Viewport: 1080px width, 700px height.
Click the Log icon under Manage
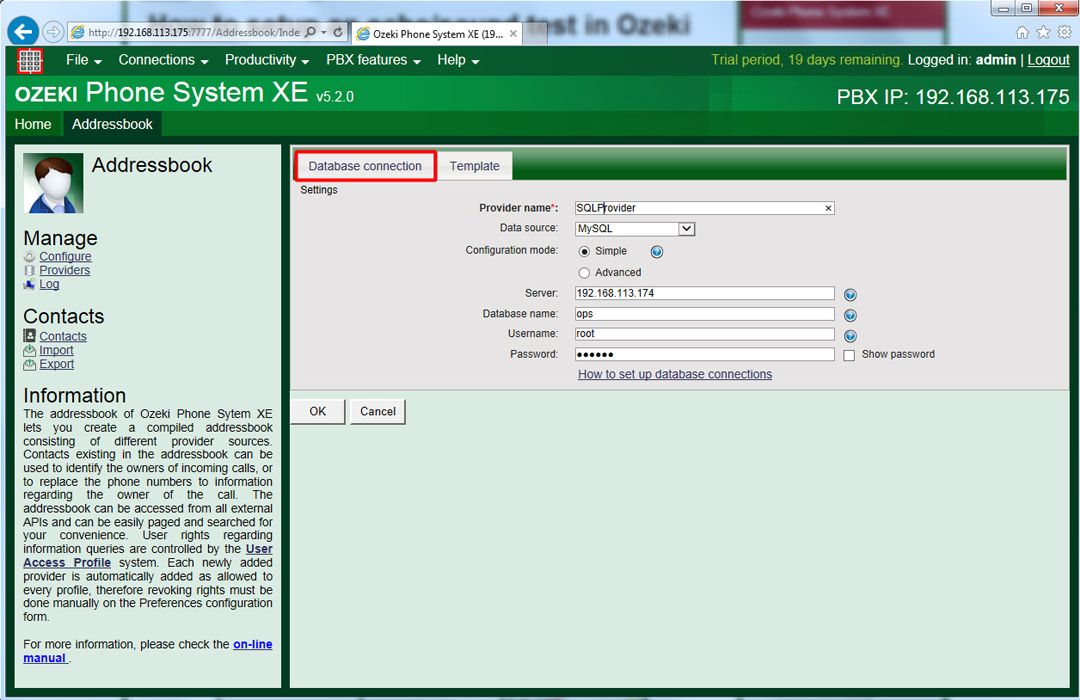(30, 284)
